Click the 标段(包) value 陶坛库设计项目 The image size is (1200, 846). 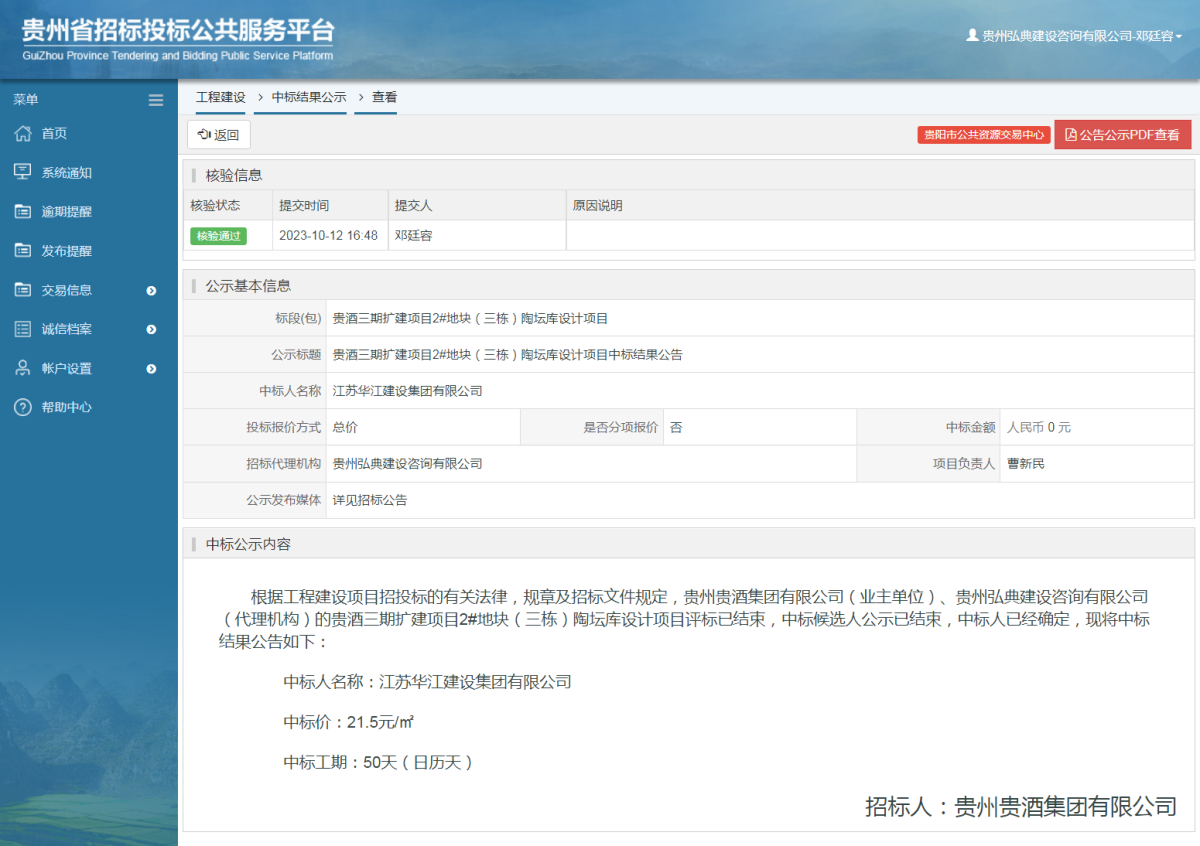click(x=470, y=318)
